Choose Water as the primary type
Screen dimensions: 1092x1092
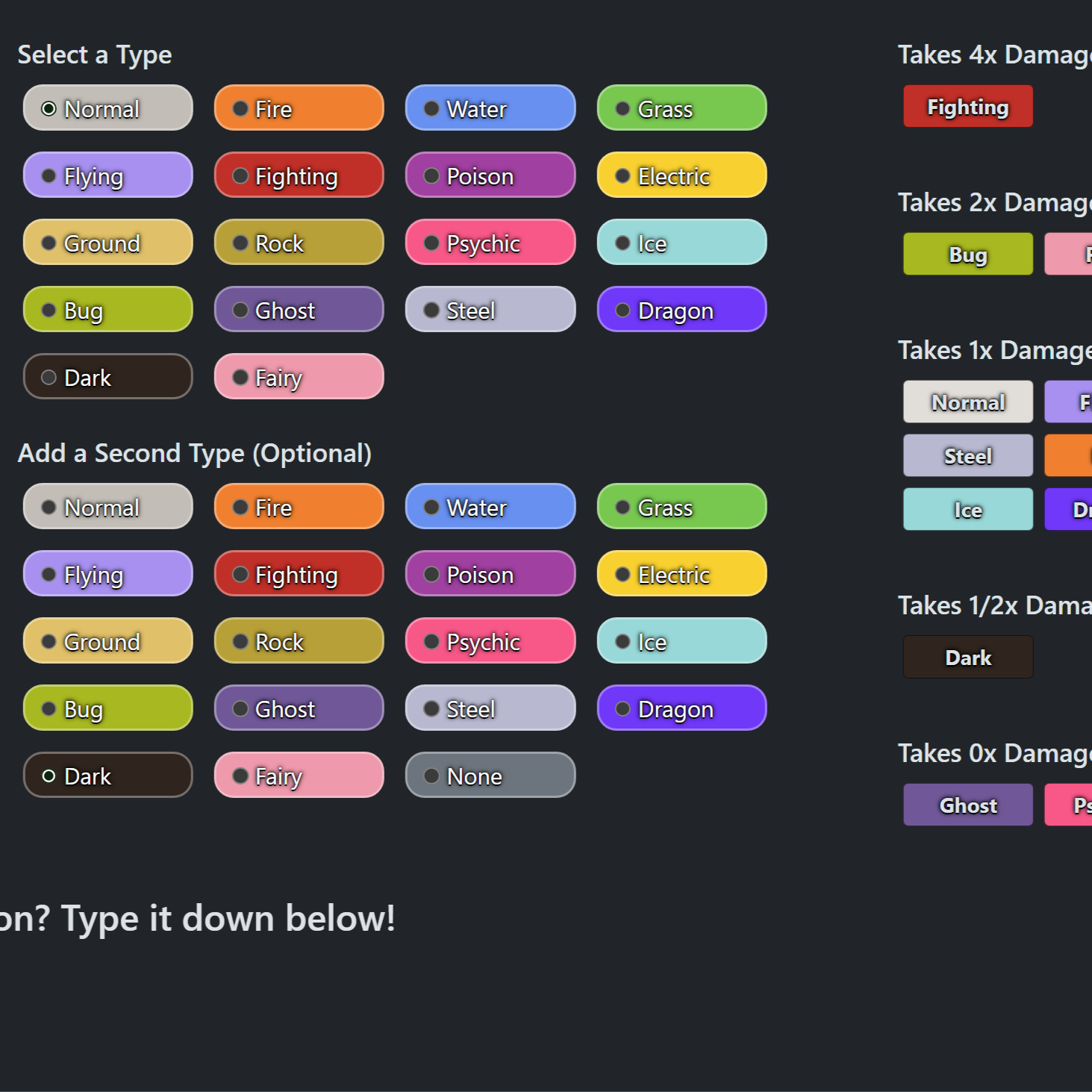click(x=490, y=108)
